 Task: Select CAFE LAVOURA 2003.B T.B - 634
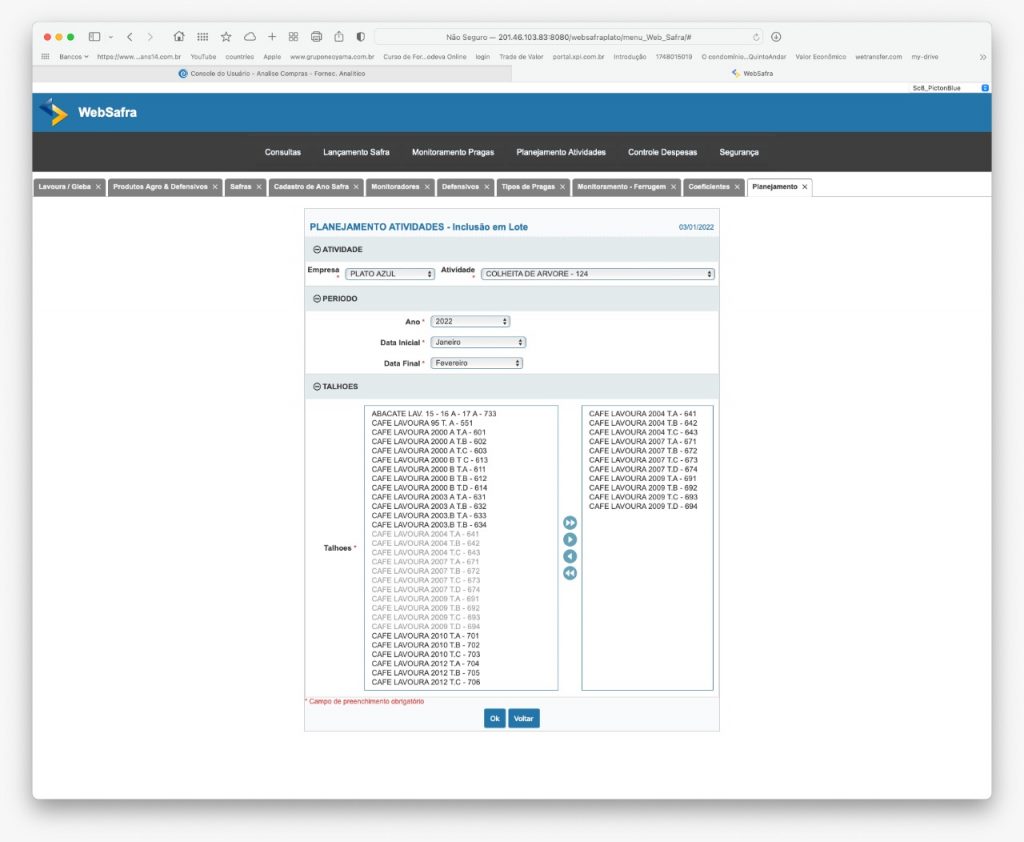pos(429,525)
